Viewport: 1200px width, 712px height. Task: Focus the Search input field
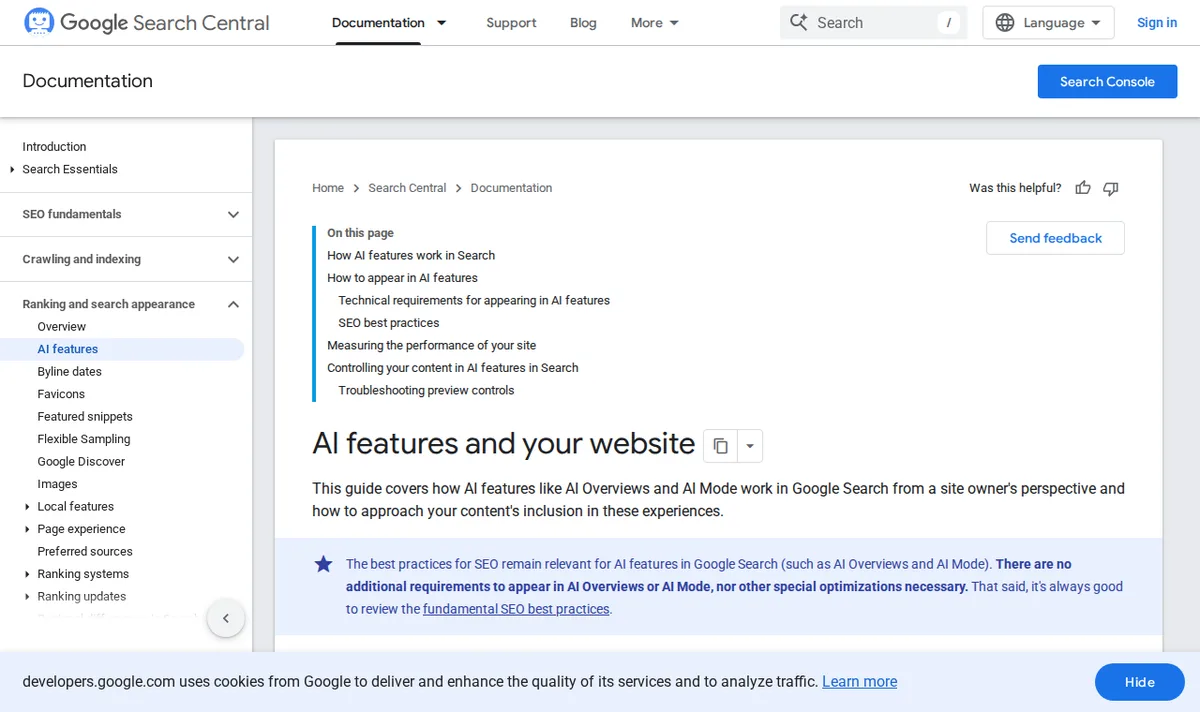(x=873, y=22)
